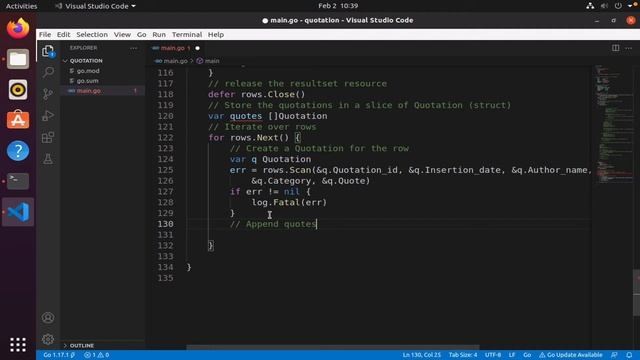Viewport: 640px width, 360px height.
Task: Open Terminal from the Ubuntu dock
Action: click(x=18, y=181)
